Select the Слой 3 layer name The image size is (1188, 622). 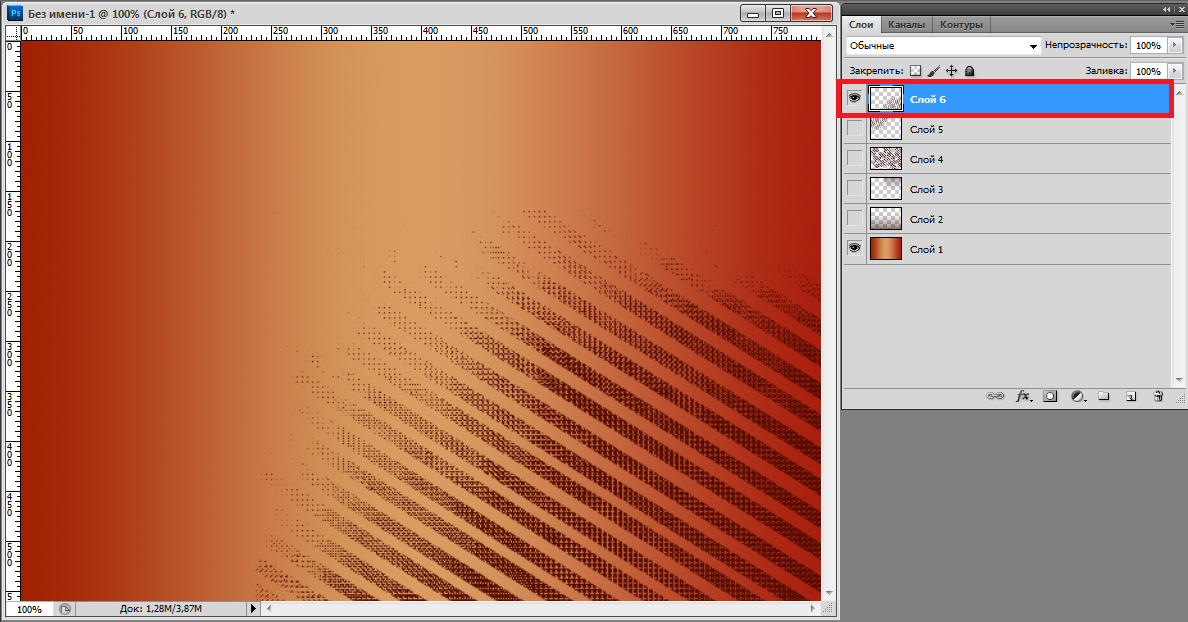(927, 189)
